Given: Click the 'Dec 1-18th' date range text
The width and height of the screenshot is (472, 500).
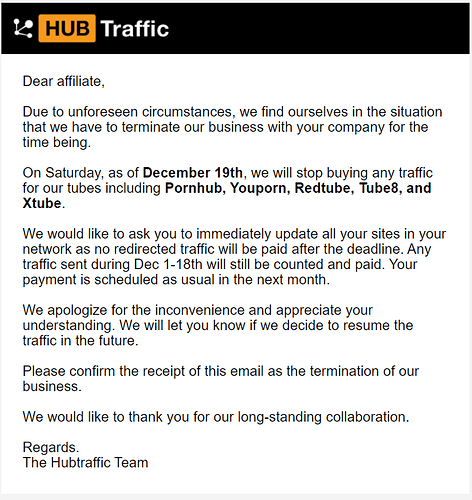Looking at the screenshot, I should point(168,264).
